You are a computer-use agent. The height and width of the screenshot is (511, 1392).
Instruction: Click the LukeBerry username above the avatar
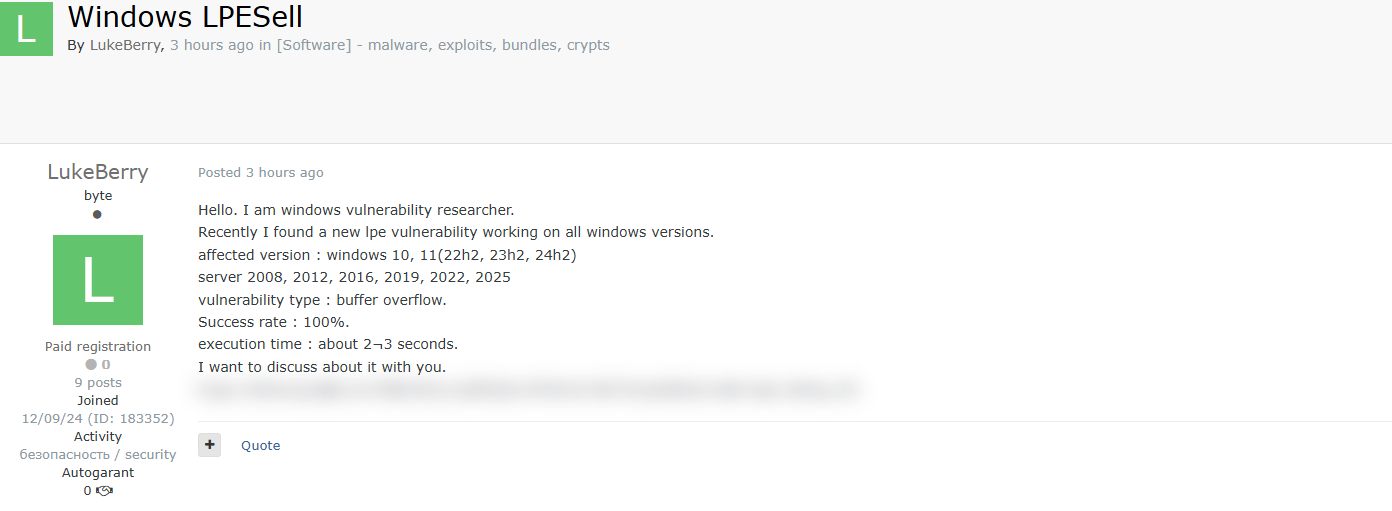pyautogui.click(x=98, y=172)
